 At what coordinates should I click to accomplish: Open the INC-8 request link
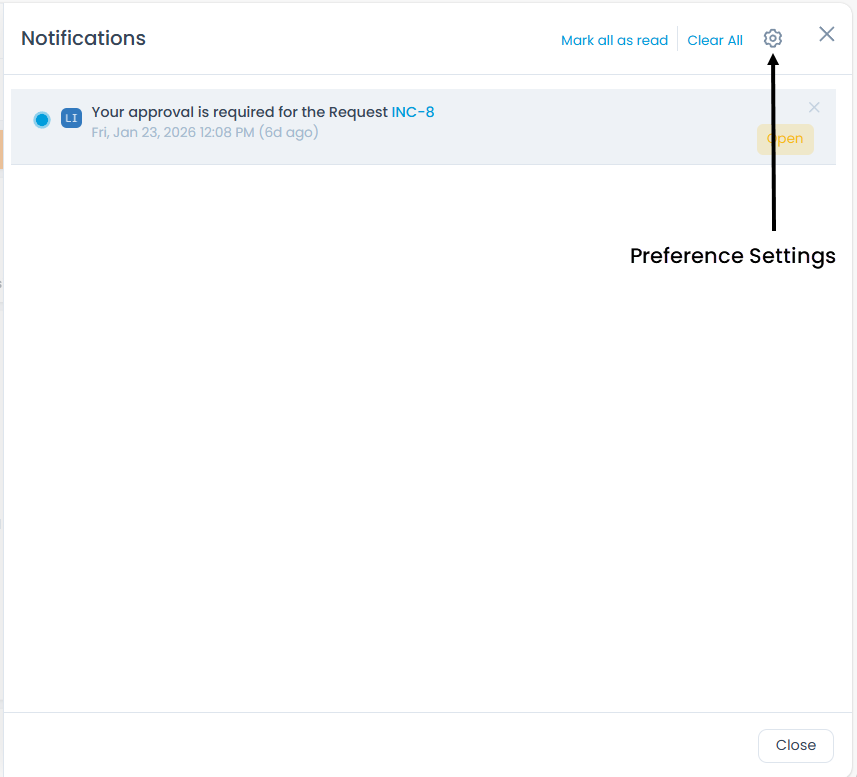click(x=413, y=112)
